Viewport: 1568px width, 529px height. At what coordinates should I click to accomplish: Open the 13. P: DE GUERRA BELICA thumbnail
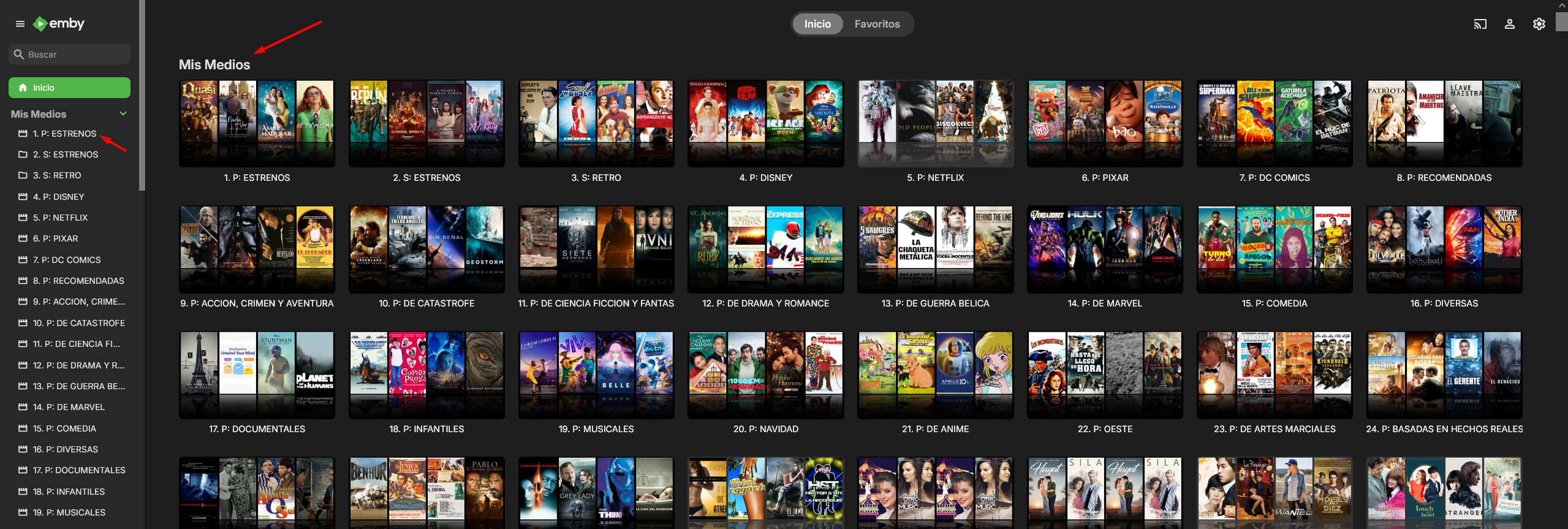pos(936,249)
